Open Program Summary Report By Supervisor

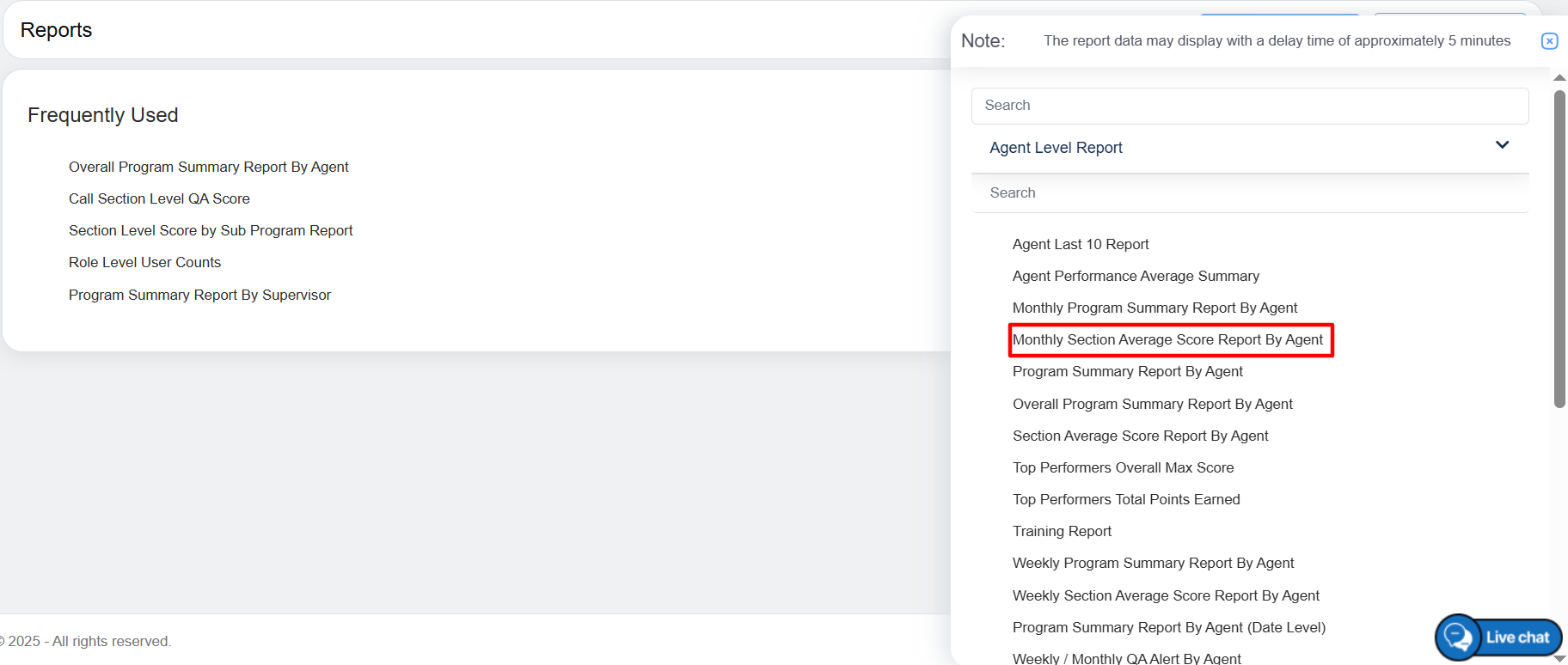[x=199, y=295]
